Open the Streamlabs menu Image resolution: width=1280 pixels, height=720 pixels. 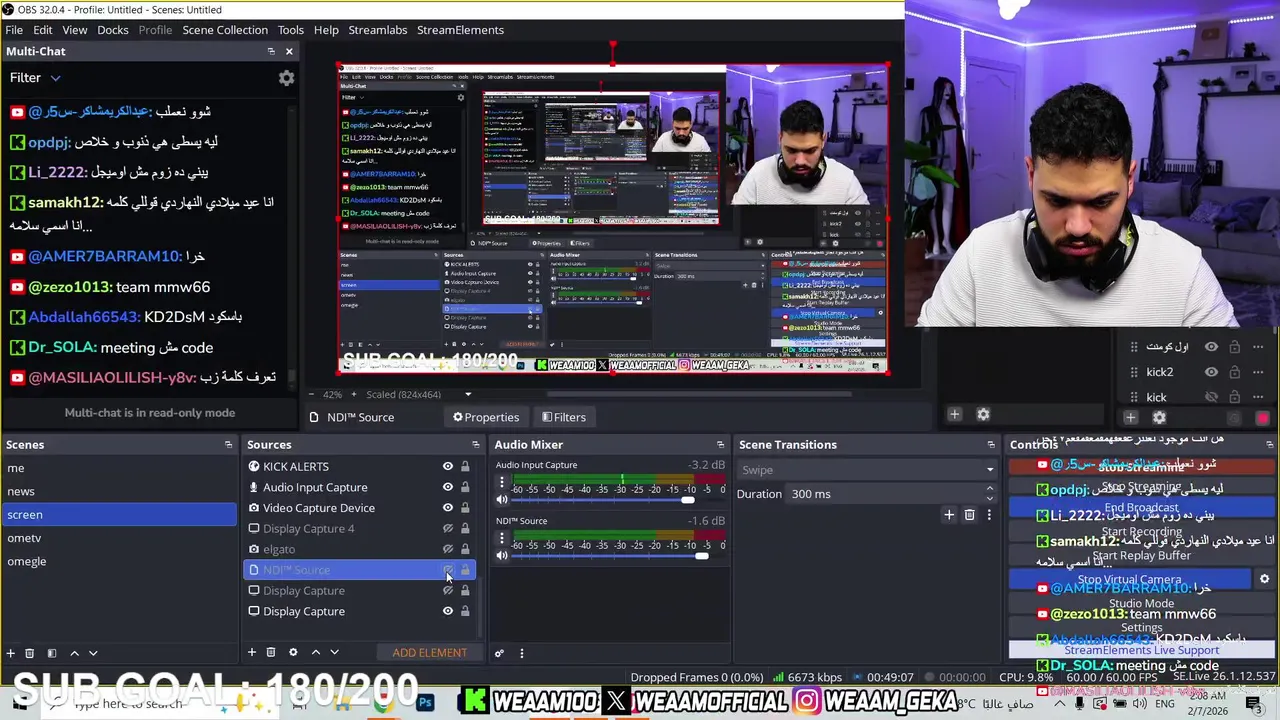[x=377, y=30]
